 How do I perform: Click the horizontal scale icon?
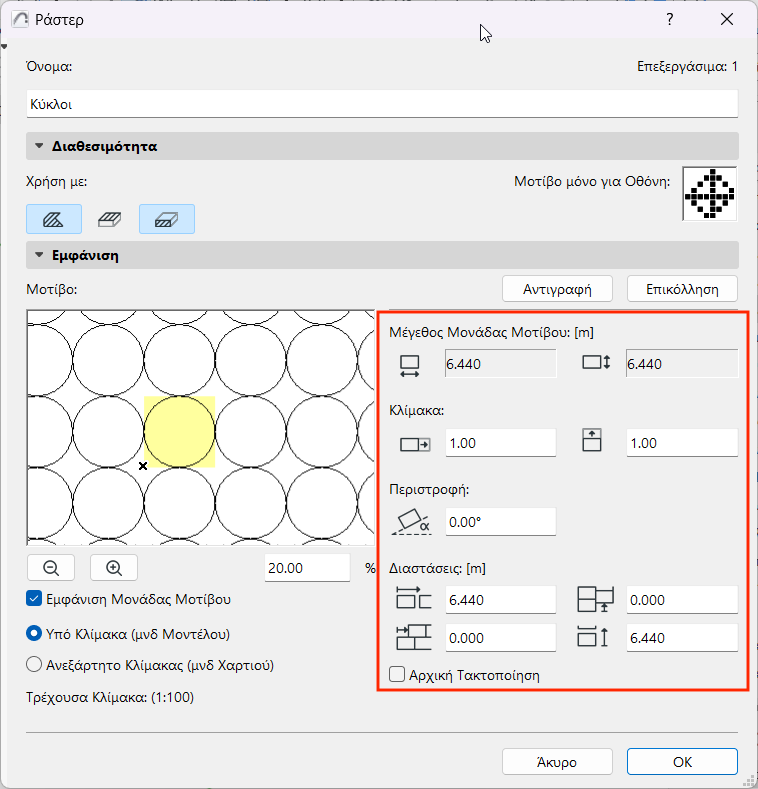click(x=415, y=445)
